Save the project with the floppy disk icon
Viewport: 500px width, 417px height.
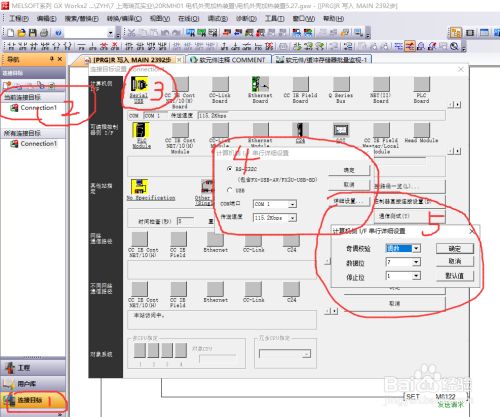[32, 33]
